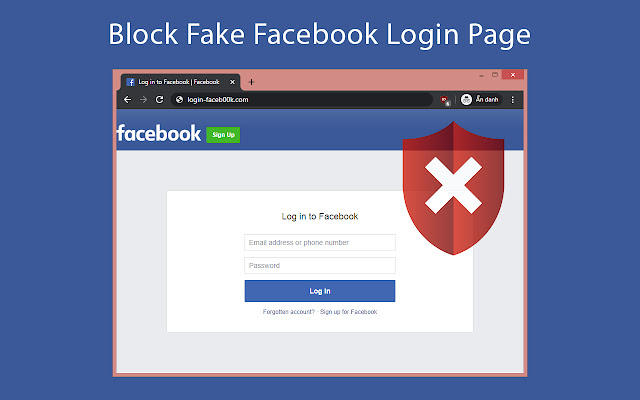Click the browser forward arrow

143,100
